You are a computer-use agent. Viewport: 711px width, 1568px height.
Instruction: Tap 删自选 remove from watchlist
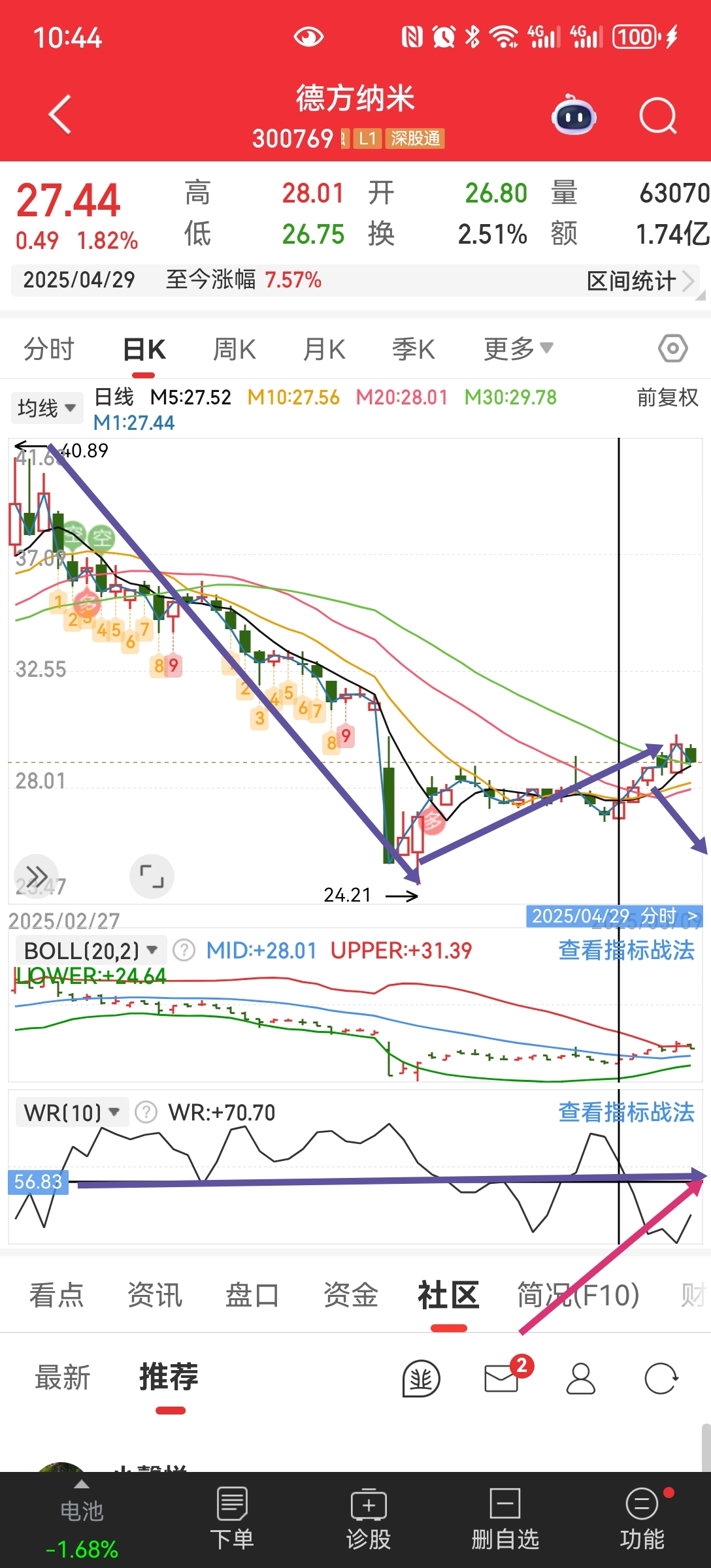click(x=505, y=1518)
